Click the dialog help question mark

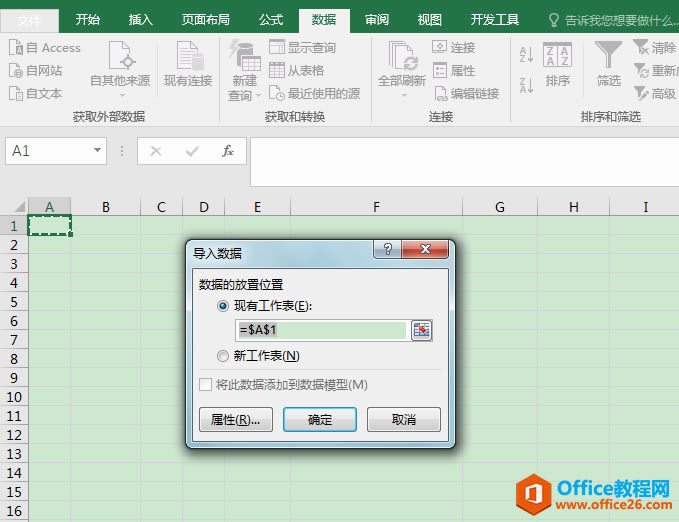click(x=388, y=249)
